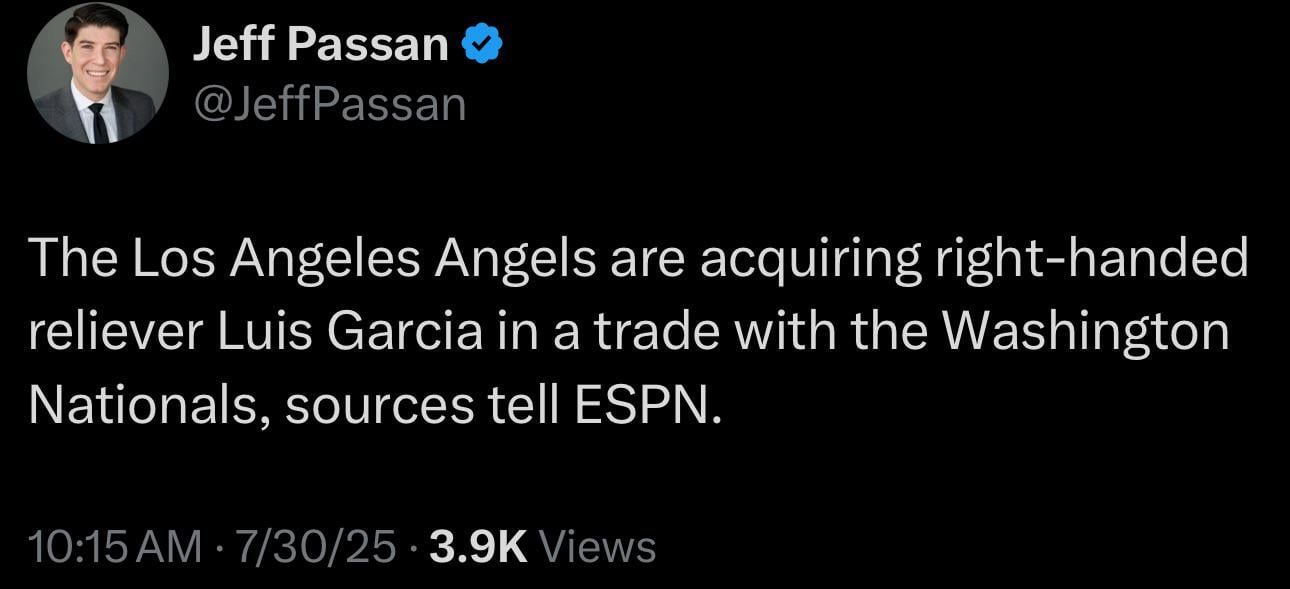The image size is (1290, 589).
Task: Click the blue verified badge icon
Action: click(x=482, y=41)
